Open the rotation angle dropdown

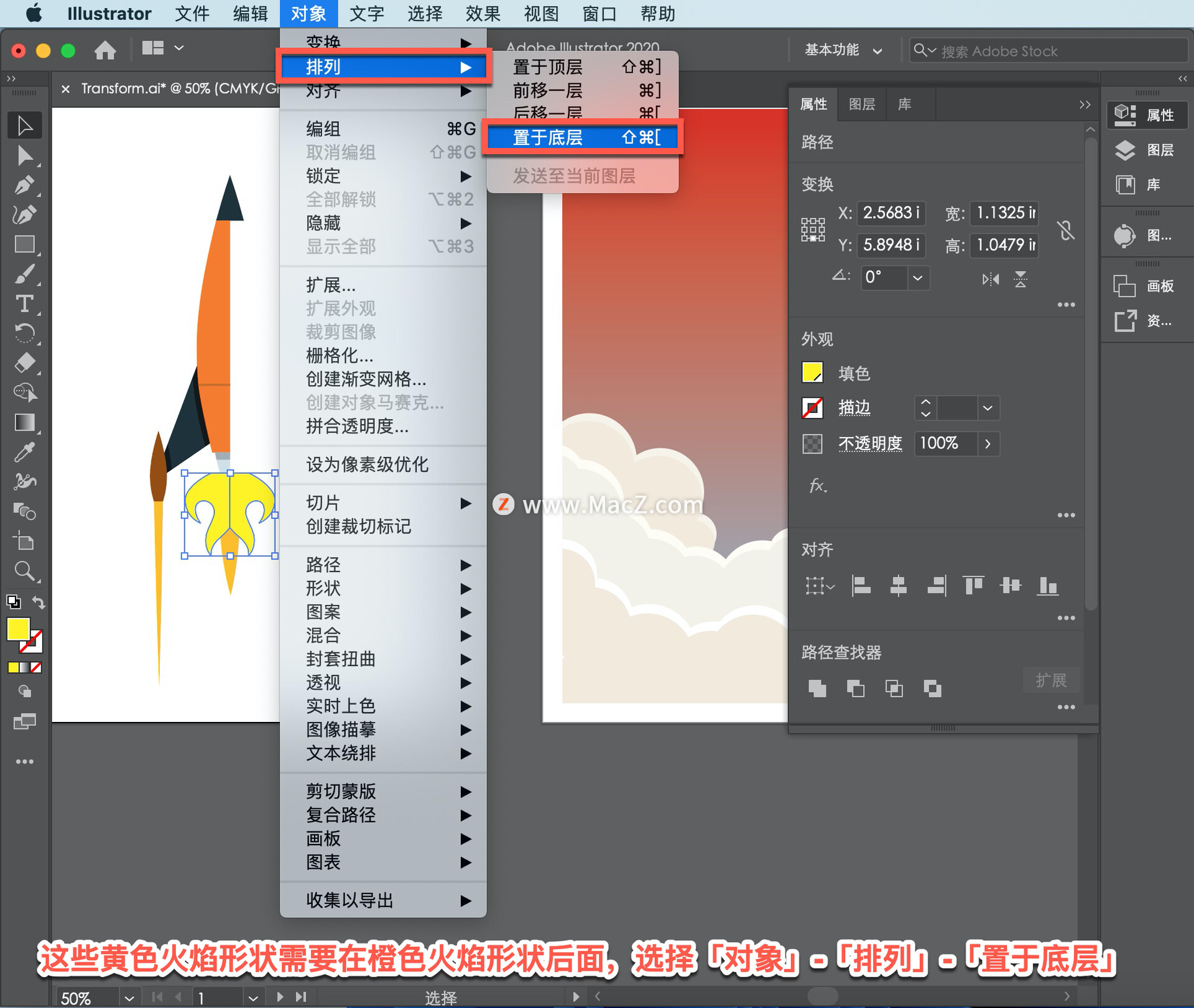[x=918, y=278]
